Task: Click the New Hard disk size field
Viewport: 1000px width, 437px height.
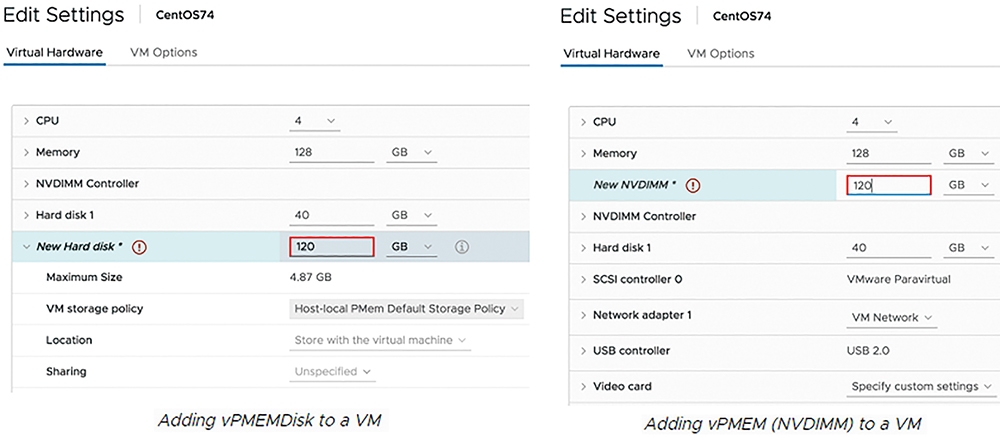Action: coord(332,247)
